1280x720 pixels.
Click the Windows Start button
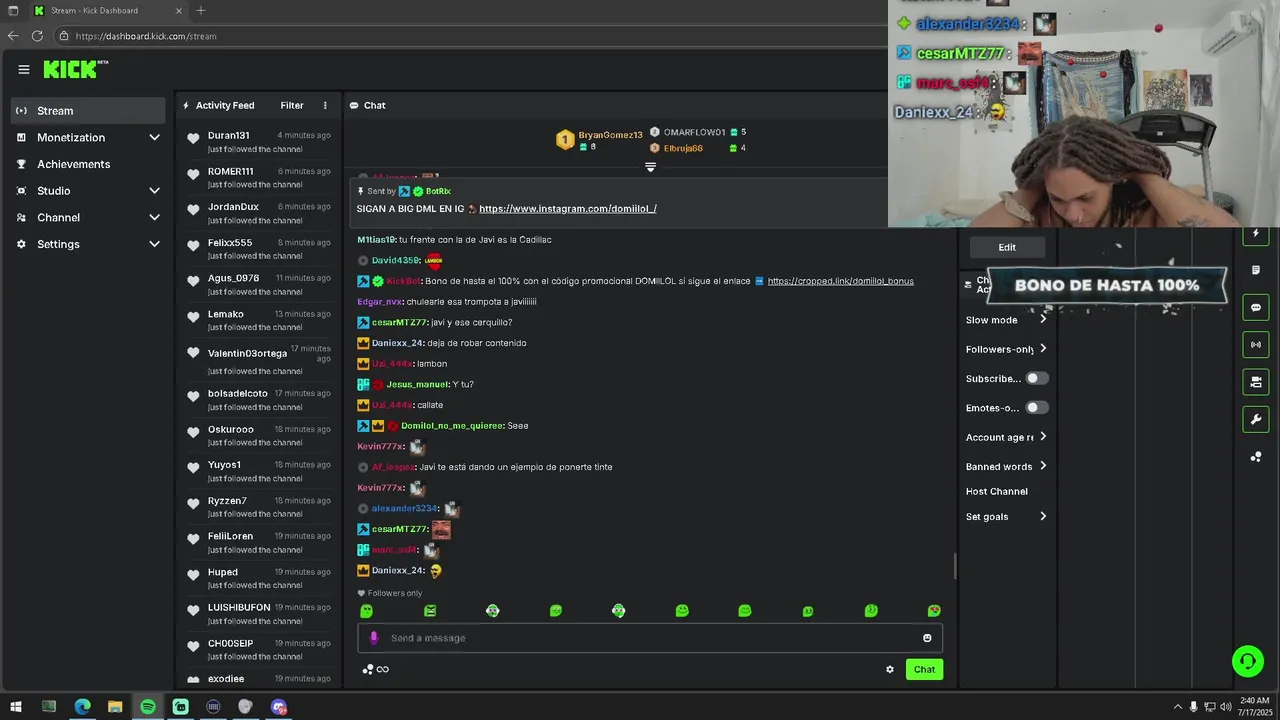click(15, 707)
